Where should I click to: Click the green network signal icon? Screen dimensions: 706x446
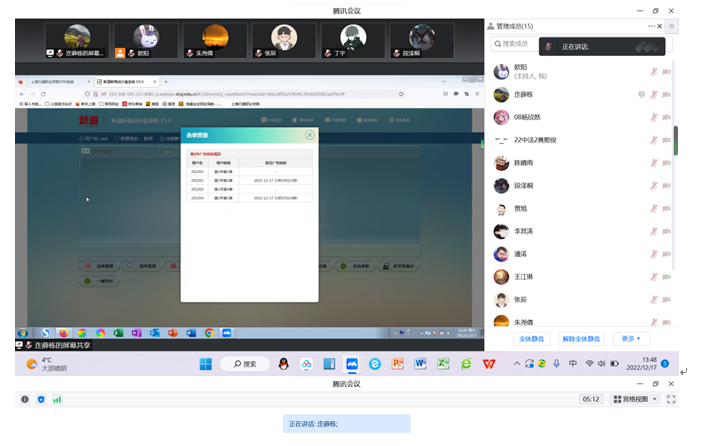point(57,399)
